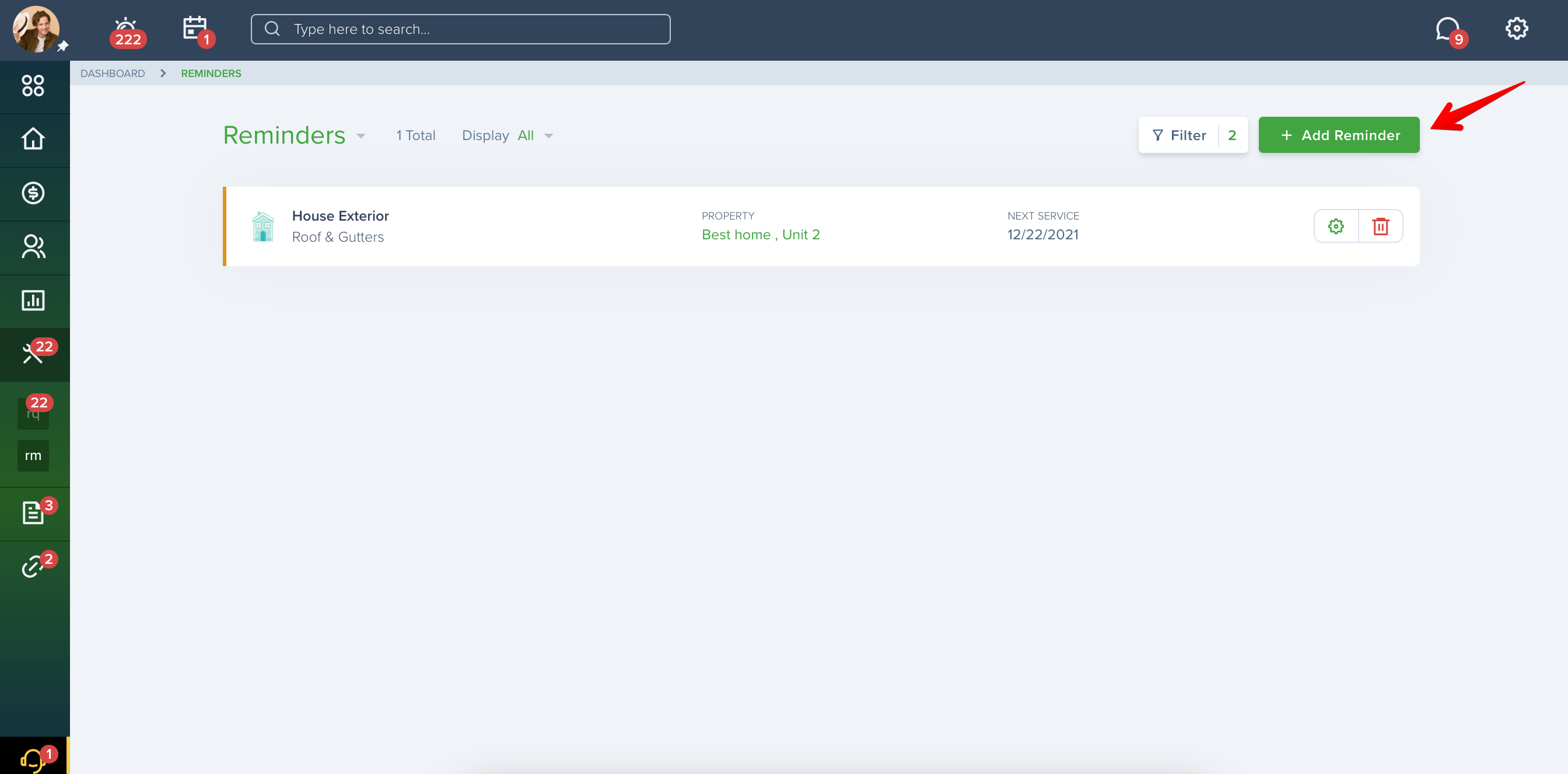Open the bar chart reports sidebar icon
Image resolution: width=1568 pixels, height=774 pixels.
[x=33, y=300]
